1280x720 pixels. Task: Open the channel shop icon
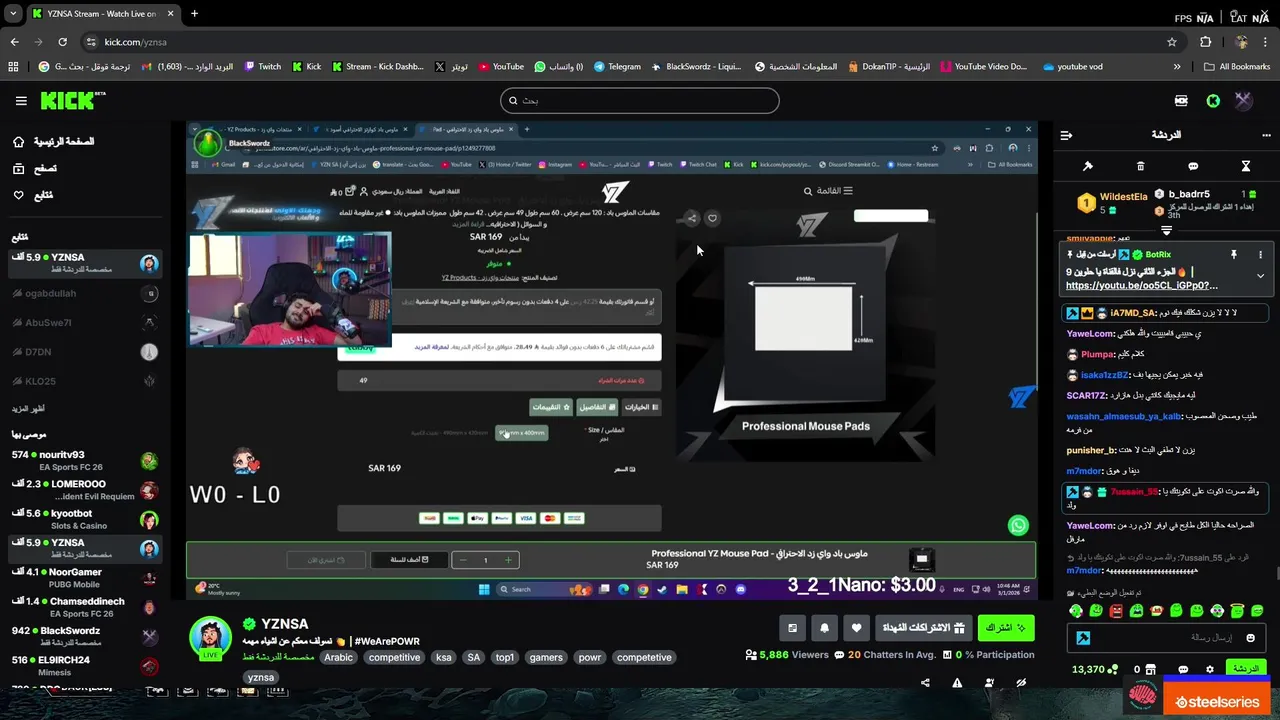(x=1150, y=669)
